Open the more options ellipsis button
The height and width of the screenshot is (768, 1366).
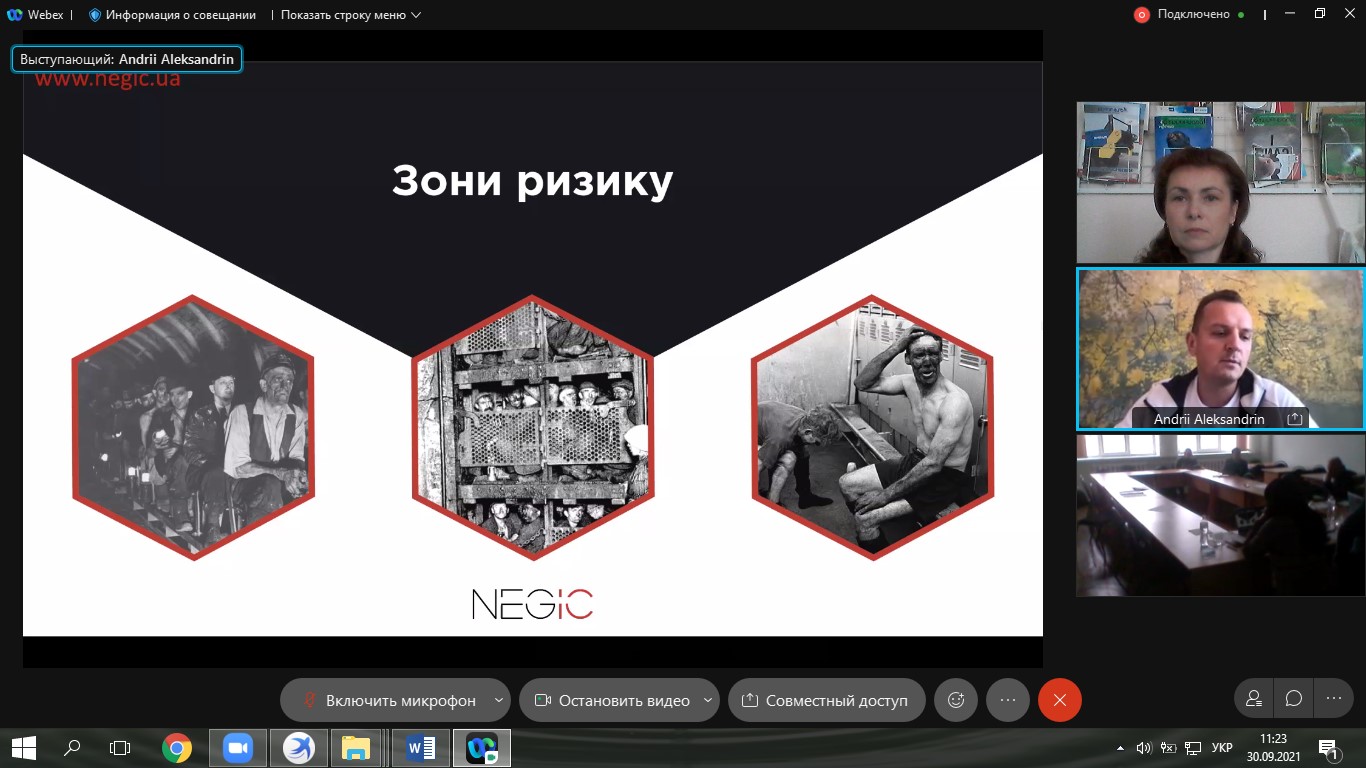coord(1008,700)
